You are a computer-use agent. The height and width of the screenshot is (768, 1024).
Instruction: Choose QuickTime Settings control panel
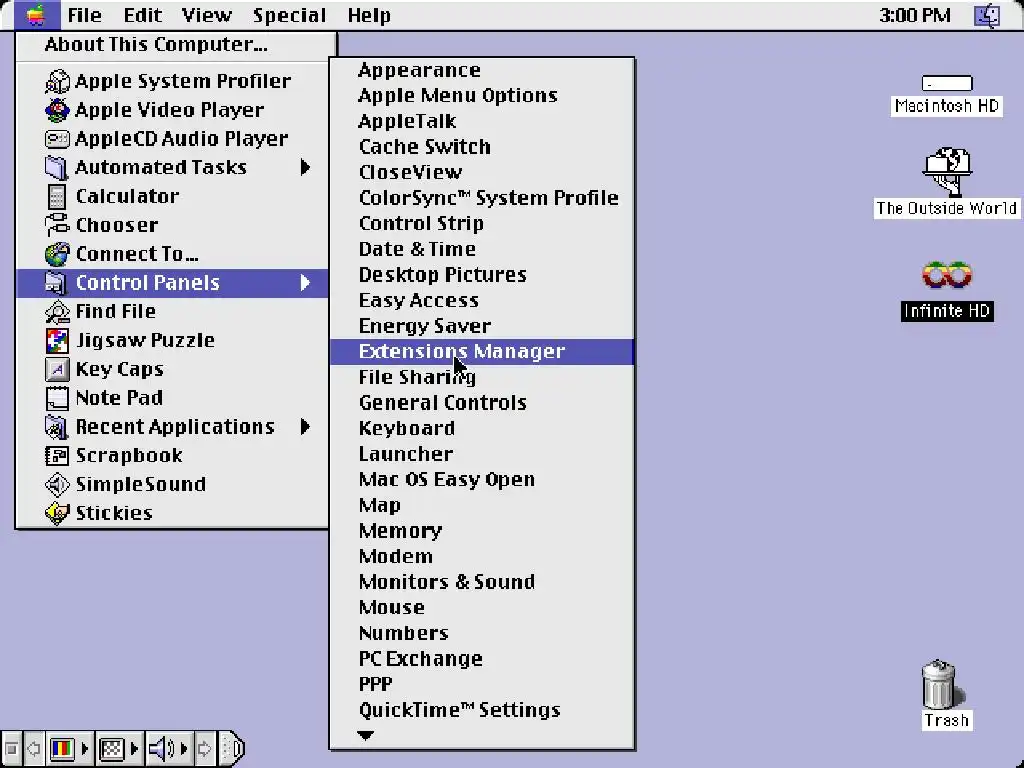482,709
